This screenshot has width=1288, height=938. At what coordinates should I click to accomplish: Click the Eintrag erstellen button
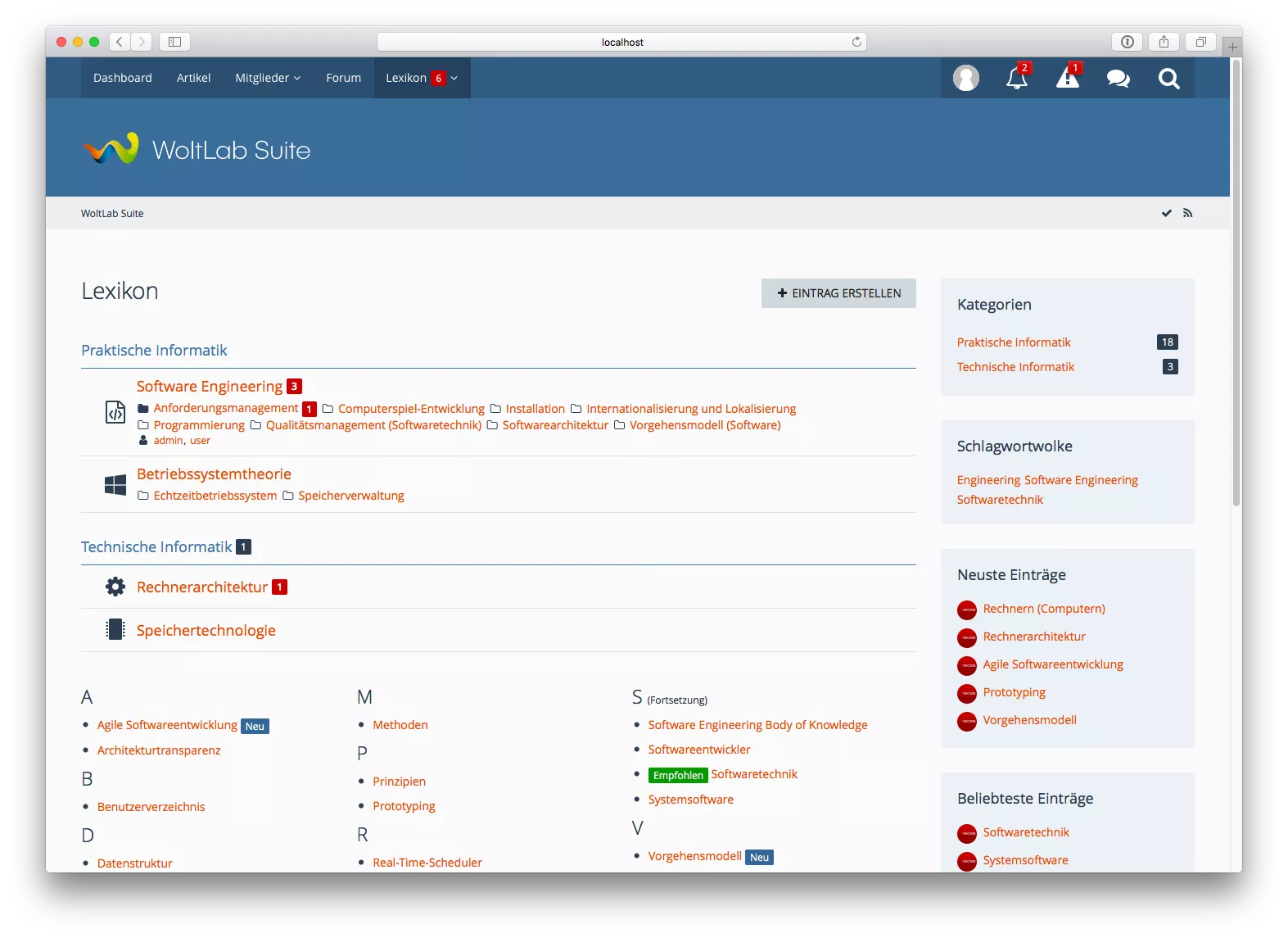(x=838, y=293)
